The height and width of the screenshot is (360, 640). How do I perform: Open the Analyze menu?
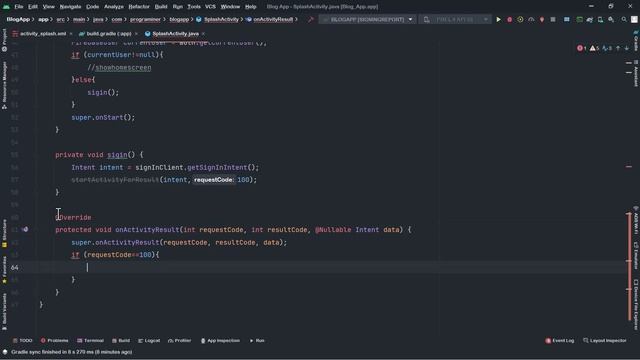(x=113, y=7)
